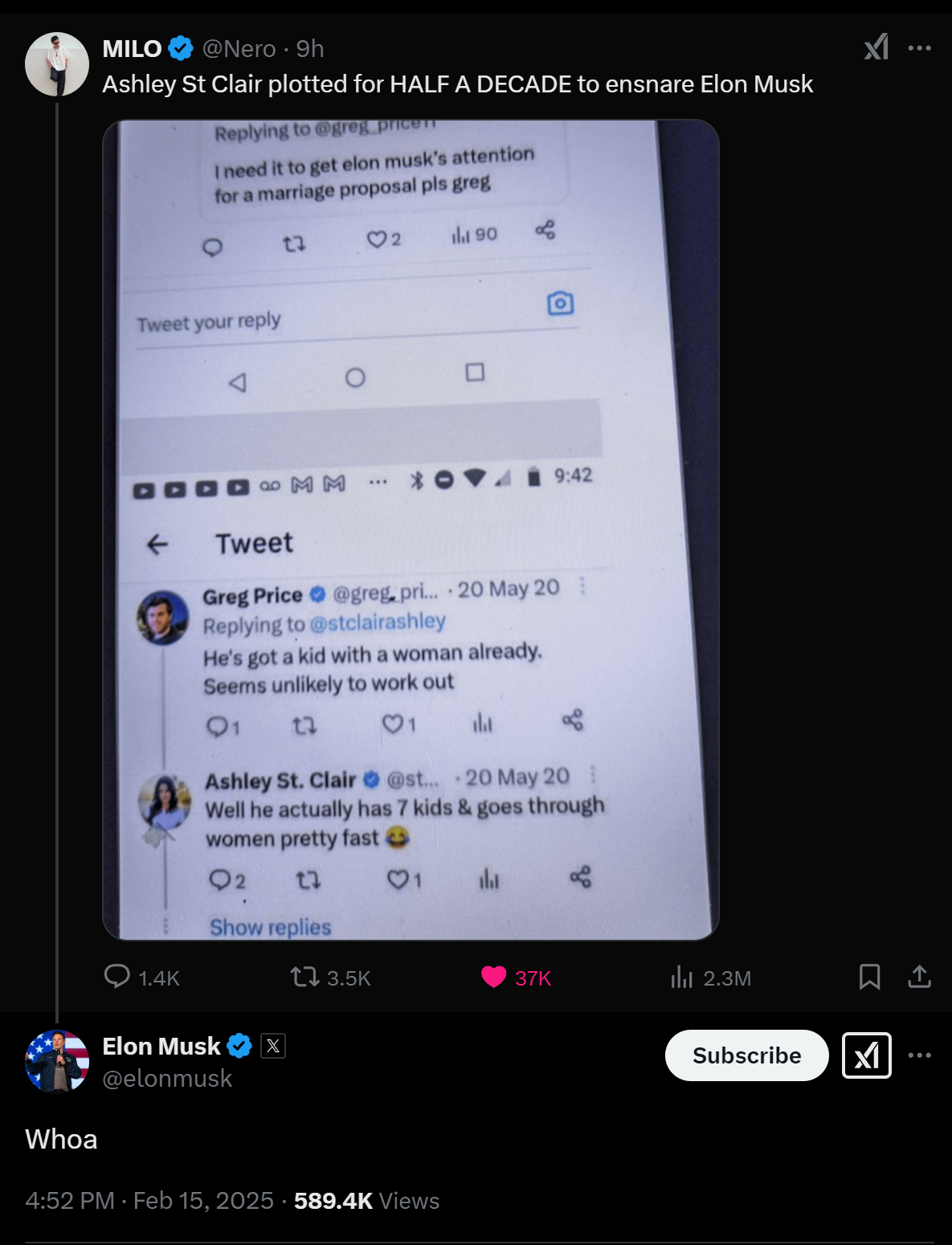Open Elon Musk's profile avatar
This screenshot has width=952, height=1245.
pyautogui.click(x=57, y=1061)
